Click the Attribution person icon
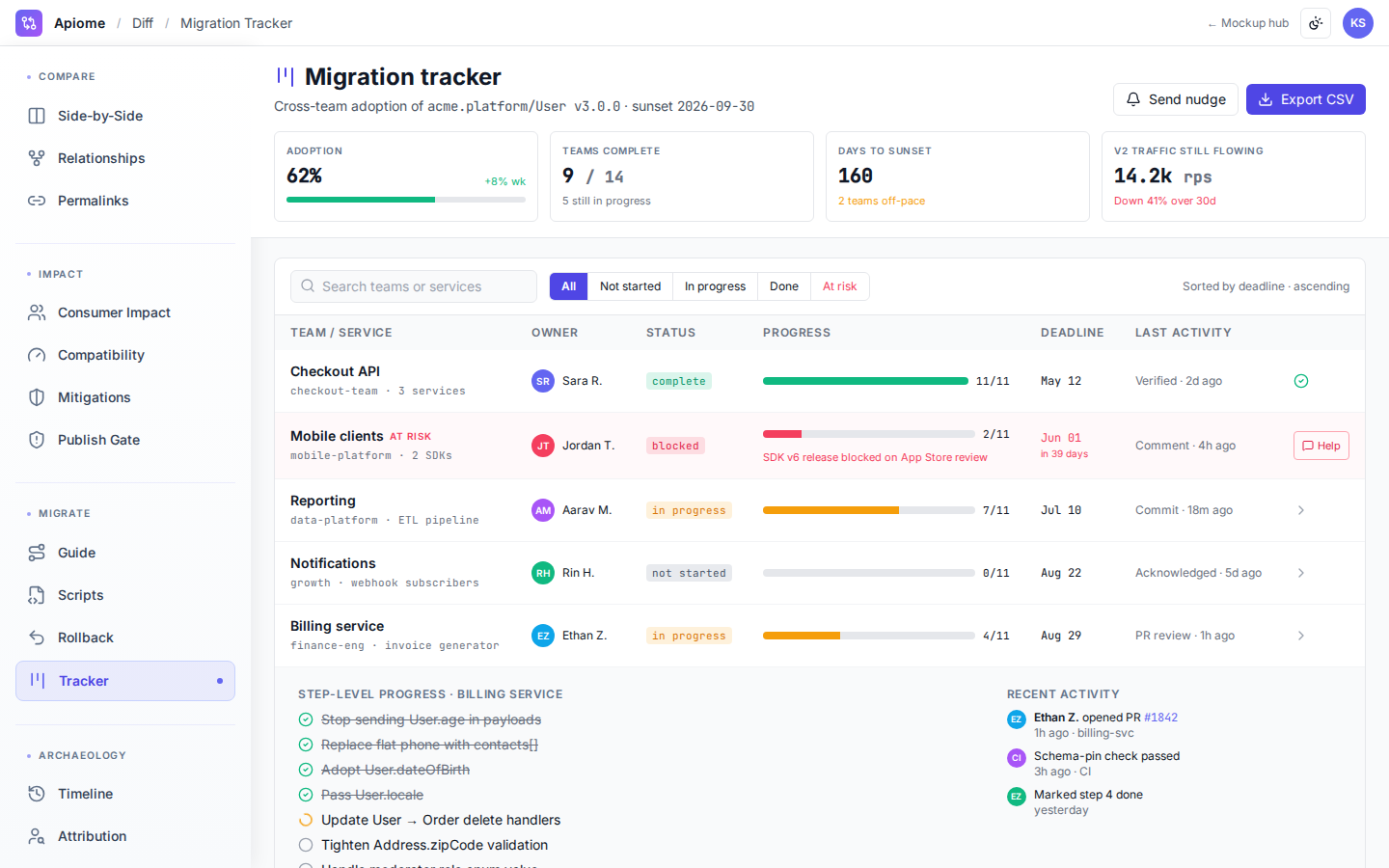The width and height of the screenshot is (1389, 868). pos(37,836)
